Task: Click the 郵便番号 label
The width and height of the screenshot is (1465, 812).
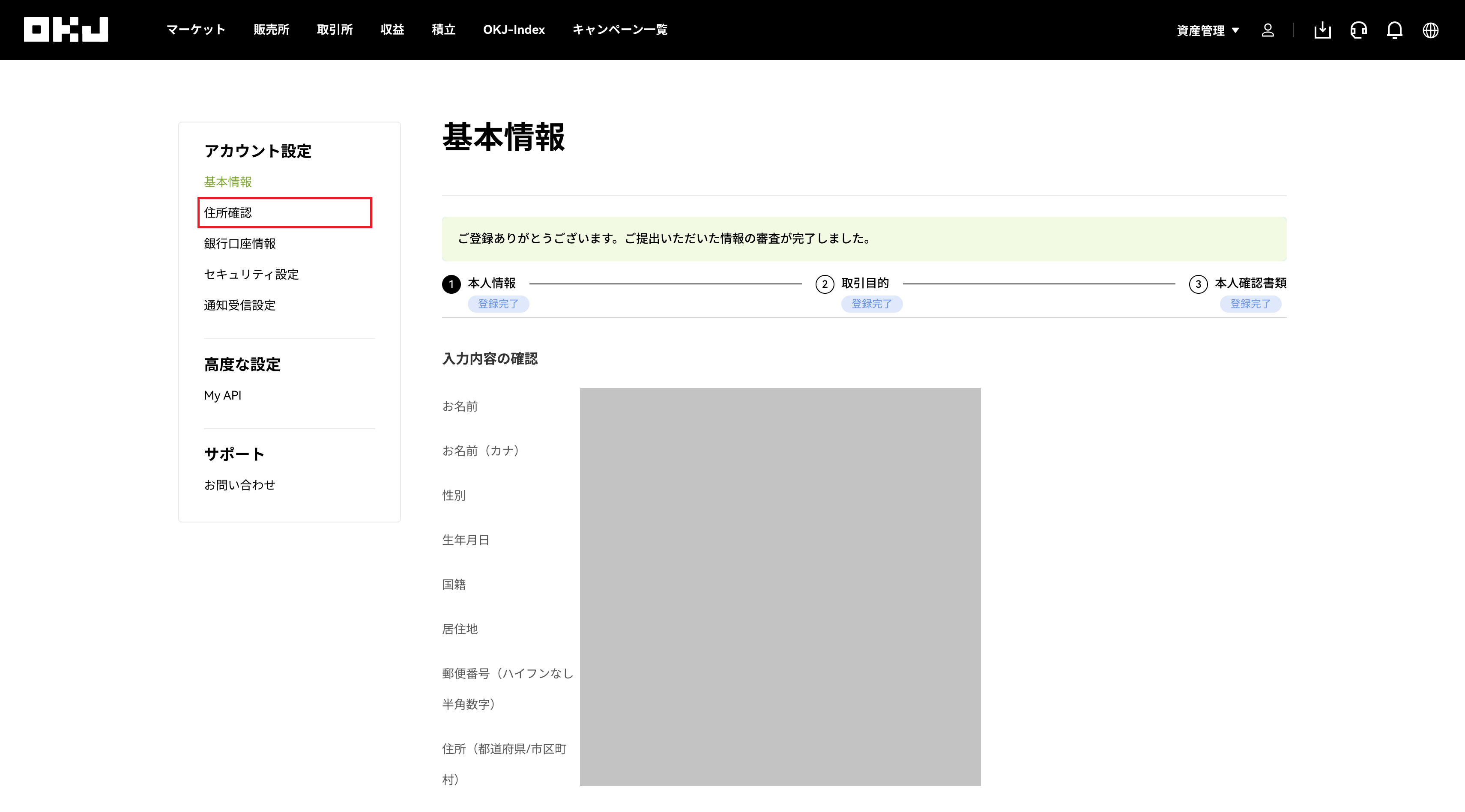Action: click(x=508, y=689)
